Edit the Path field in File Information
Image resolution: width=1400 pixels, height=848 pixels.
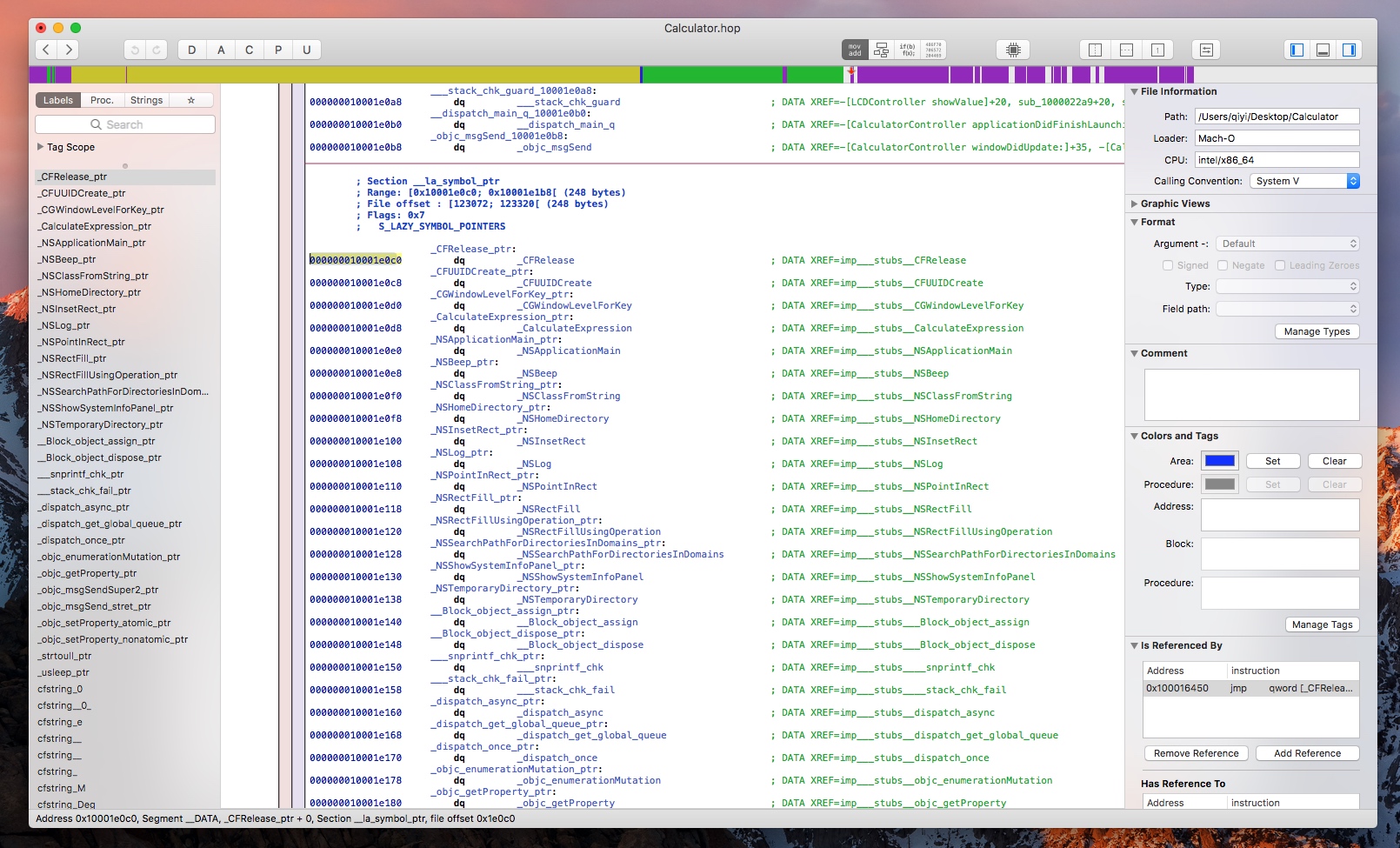[1277, 117]
